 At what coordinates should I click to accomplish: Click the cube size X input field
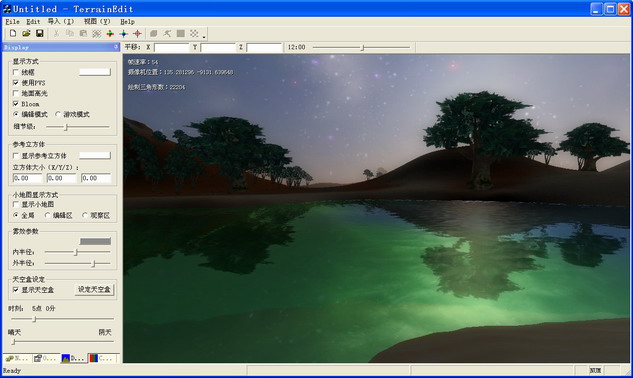[x=27, y=178]
